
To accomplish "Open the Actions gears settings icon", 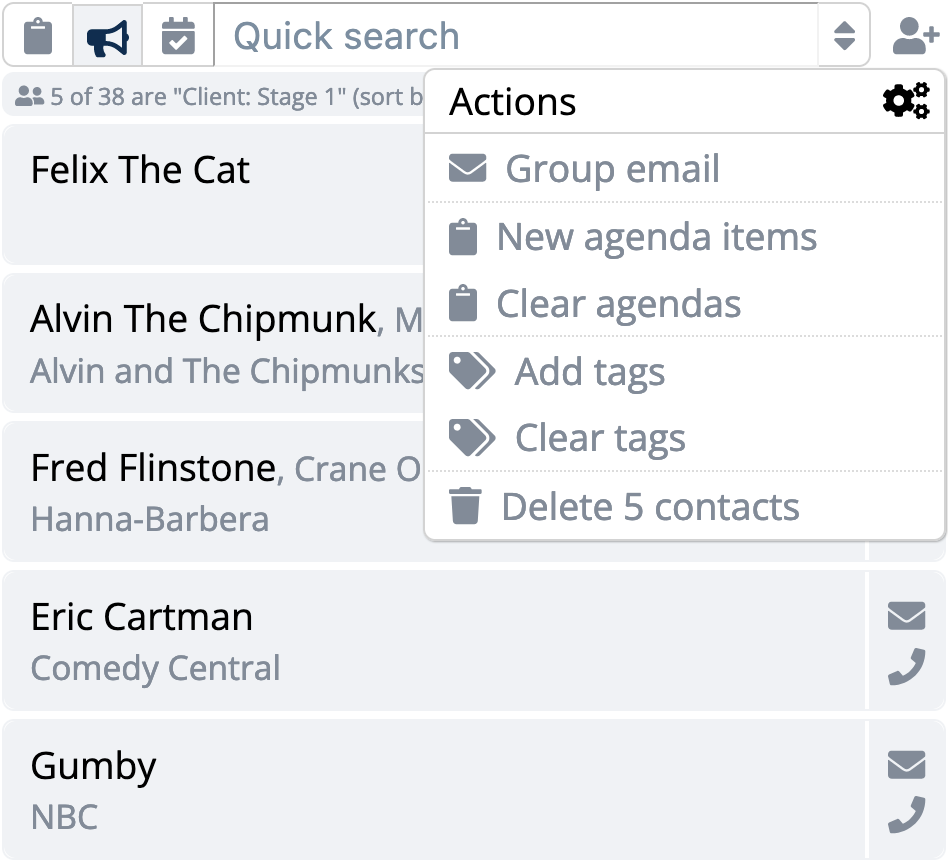I will coord(906,101).
